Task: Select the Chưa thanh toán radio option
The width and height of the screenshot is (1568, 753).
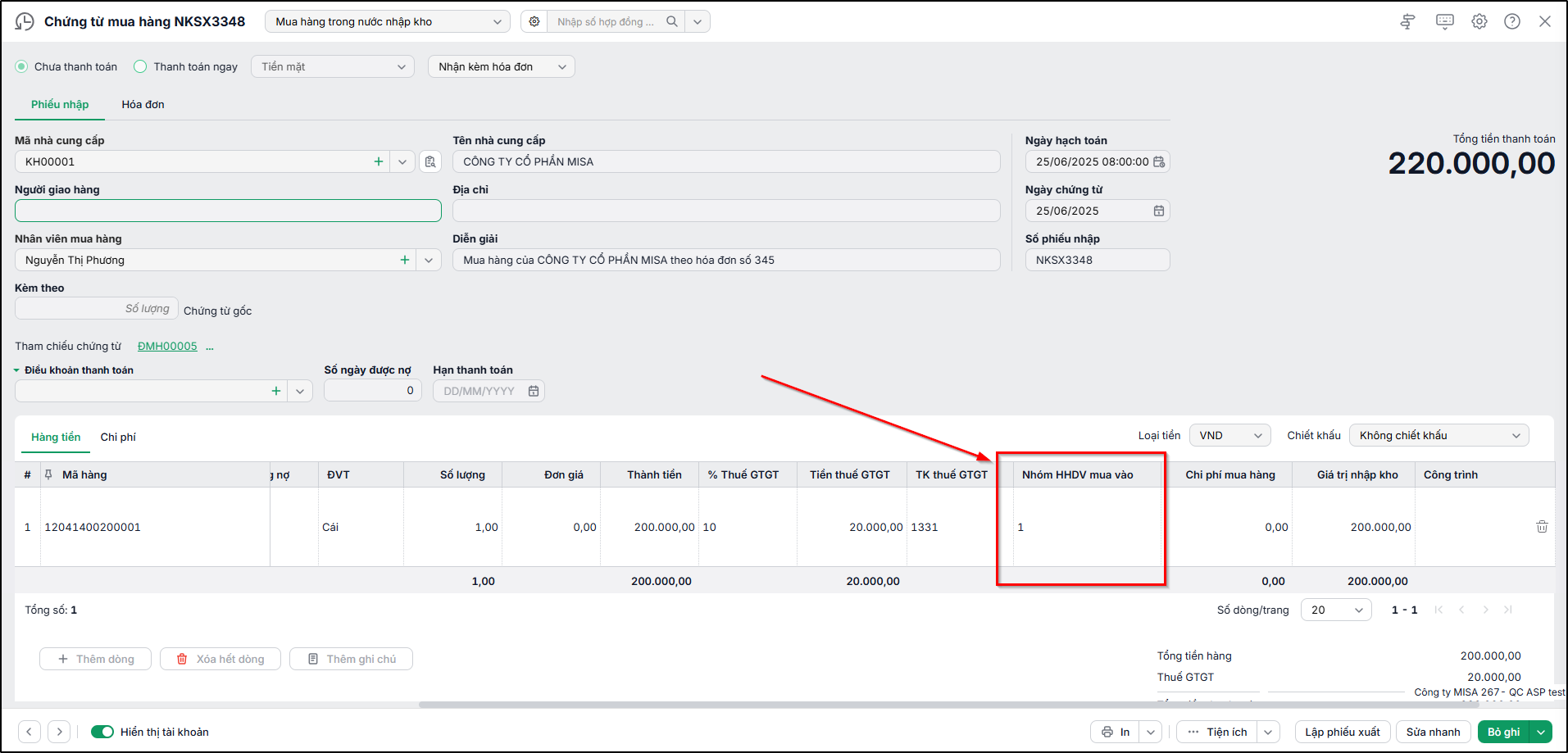Action: coord(21,66)
